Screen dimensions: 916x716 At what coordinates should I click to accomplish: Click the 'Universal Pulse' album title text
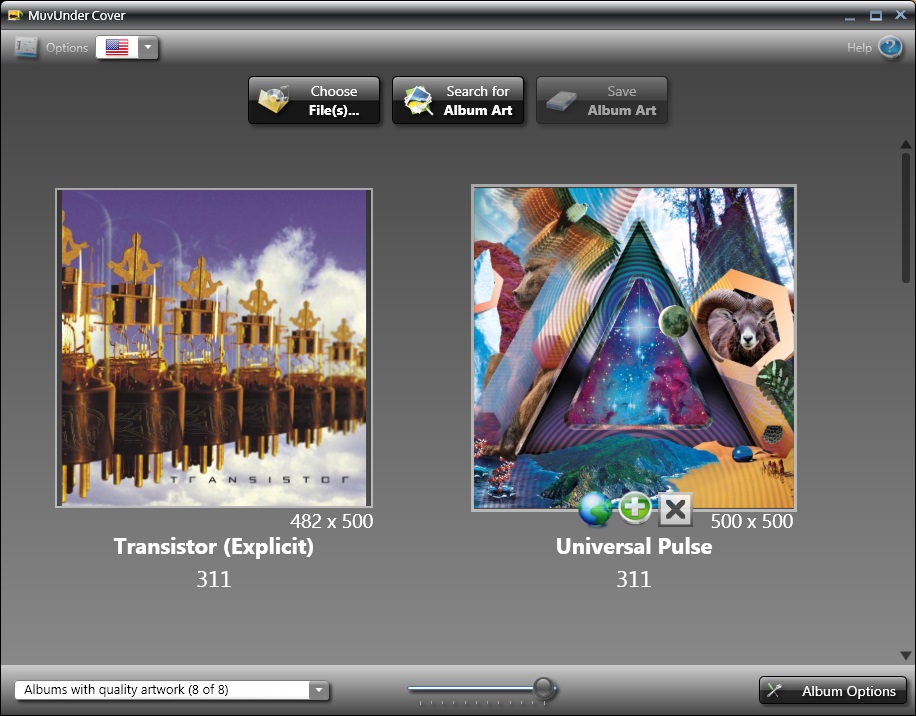click(634, 547)
